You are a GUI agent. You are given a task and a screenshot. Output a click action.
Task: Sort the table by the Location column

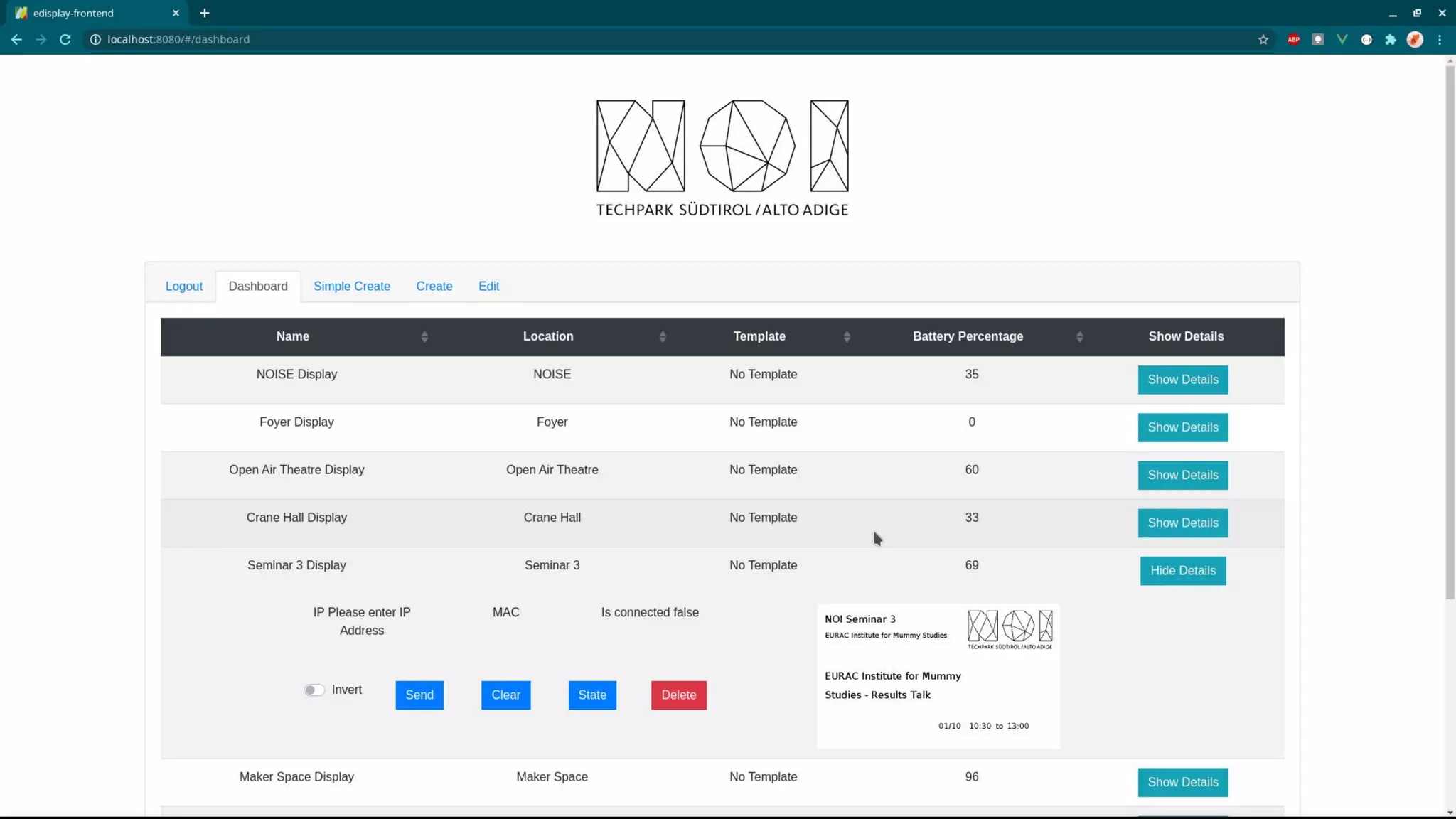click(547, 336)
